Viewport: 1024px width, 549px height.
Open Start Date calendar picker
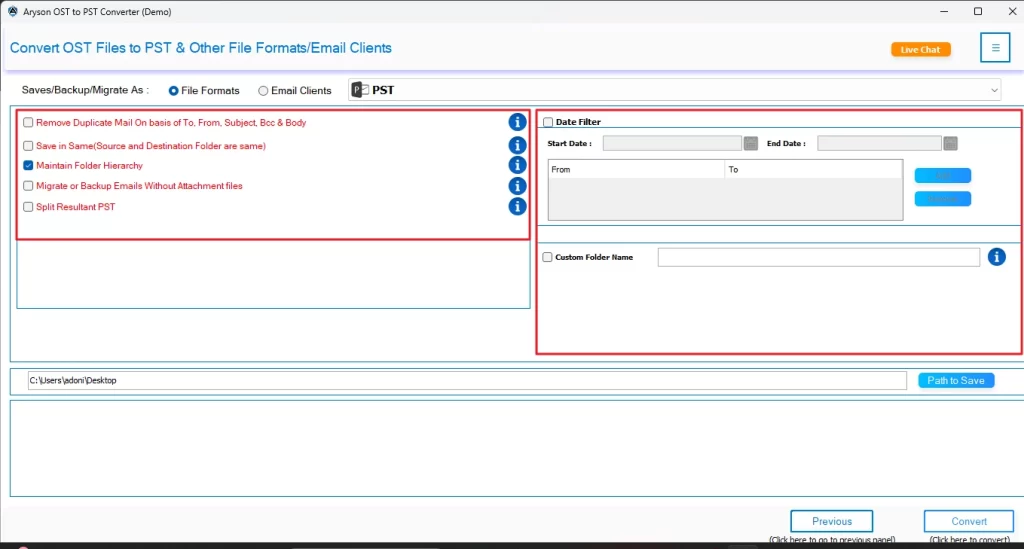point(750,144)
